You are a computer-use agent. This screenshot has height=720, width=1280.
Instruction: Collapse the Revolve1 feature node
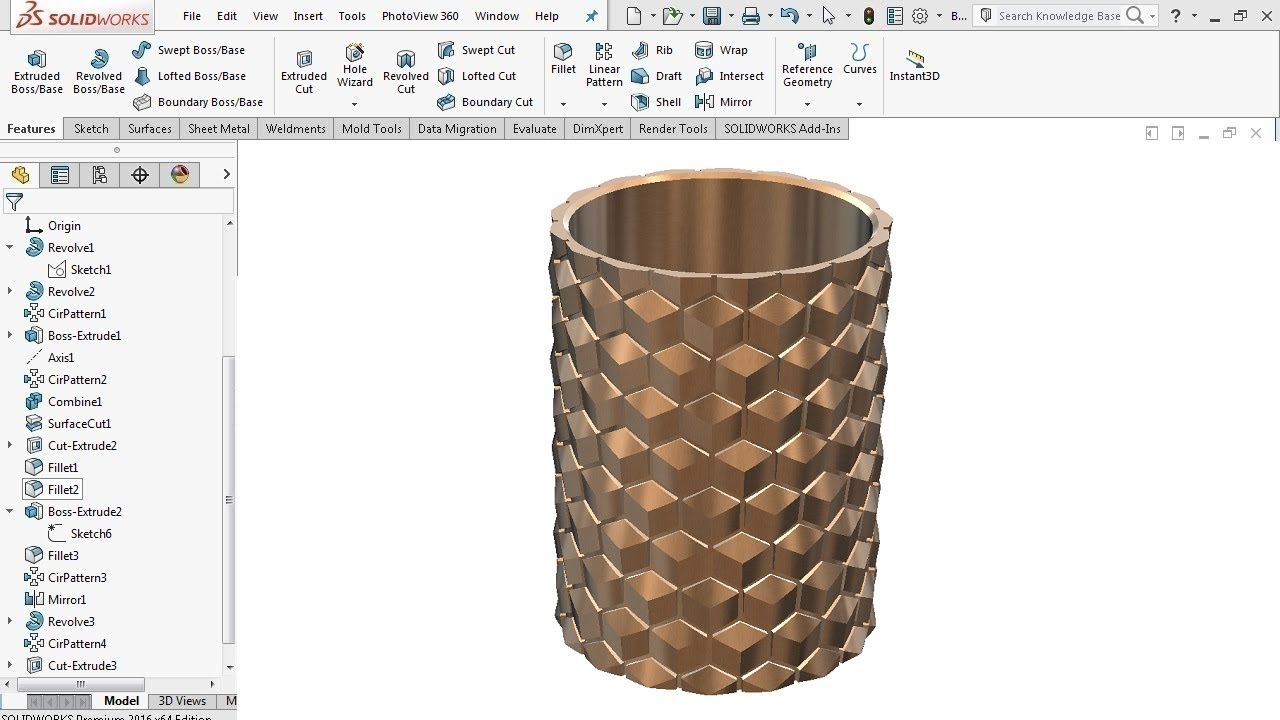tap(10, 247)
